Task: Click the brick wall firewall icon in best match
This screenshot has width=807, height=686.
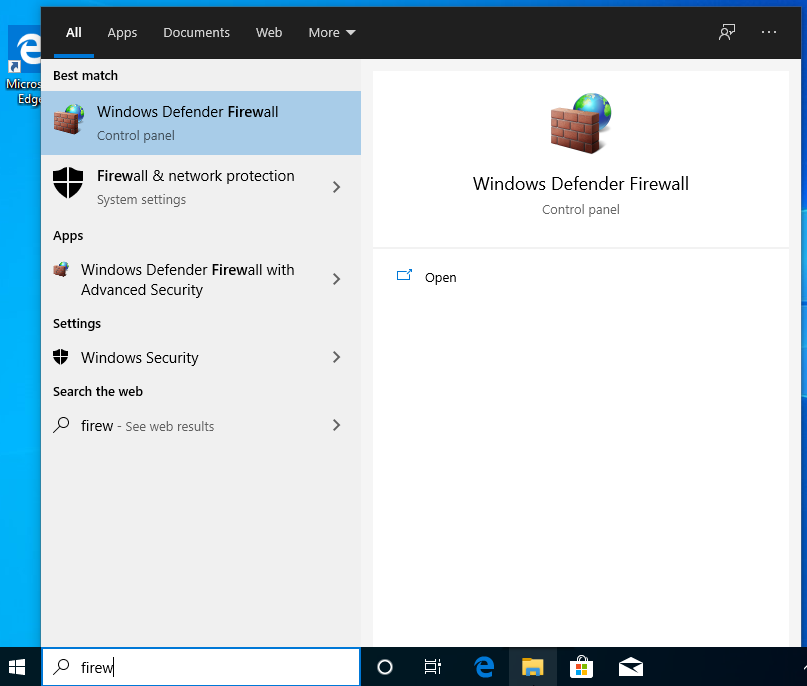Action: tap(68, 119)
